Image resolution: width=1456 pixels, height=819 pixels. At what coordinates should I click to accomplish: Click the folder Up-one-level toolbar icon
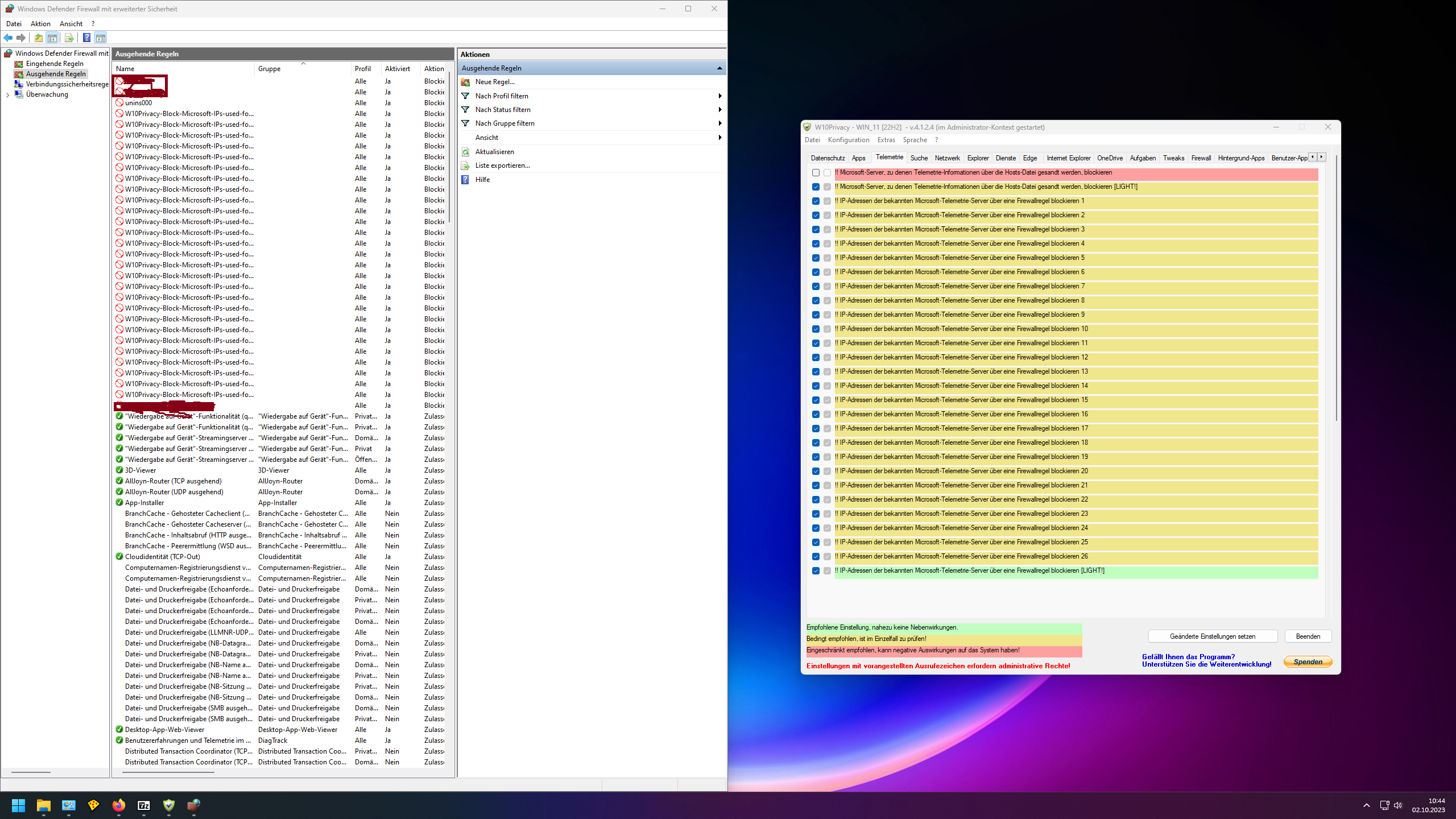coord(38,38)
